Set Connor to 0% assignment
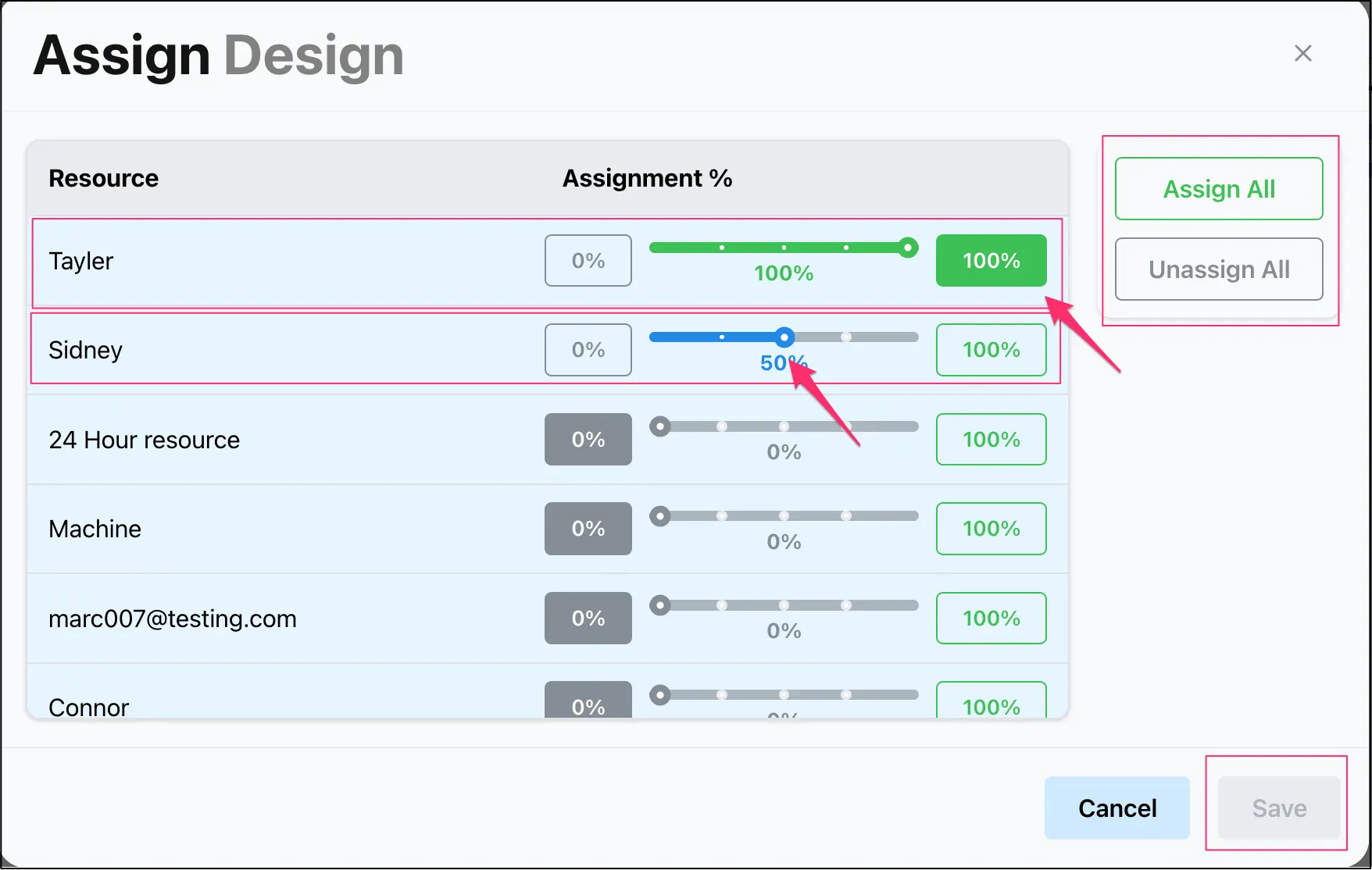Screen dimensions: 1372x870 588,700
